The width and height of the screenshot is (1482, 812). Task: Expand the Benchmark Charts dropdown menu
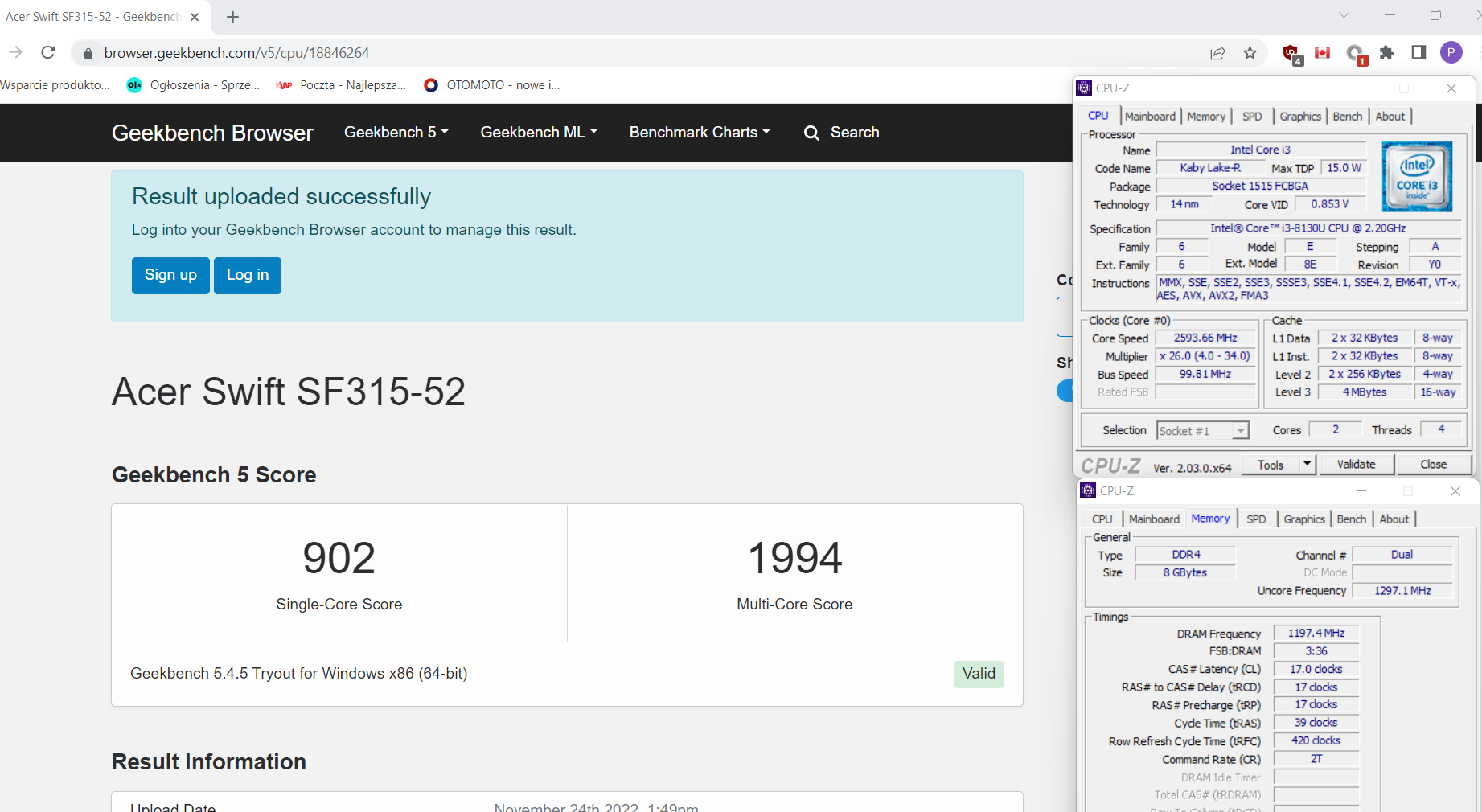[700, 133]
